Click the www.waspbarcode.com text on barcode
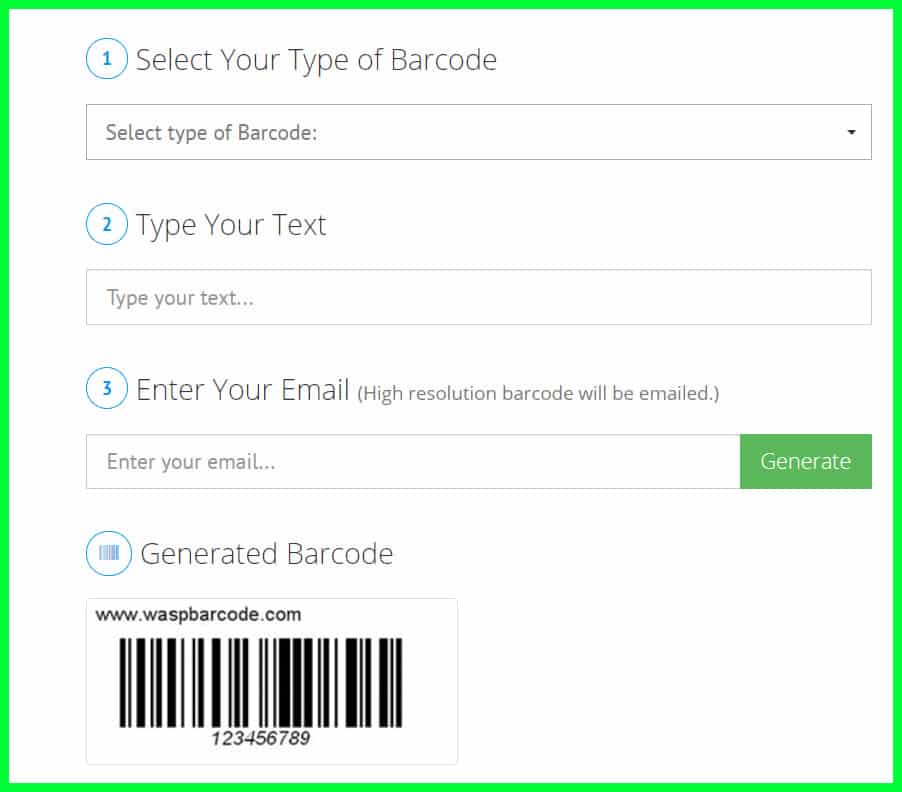 [x=198, y=614]
